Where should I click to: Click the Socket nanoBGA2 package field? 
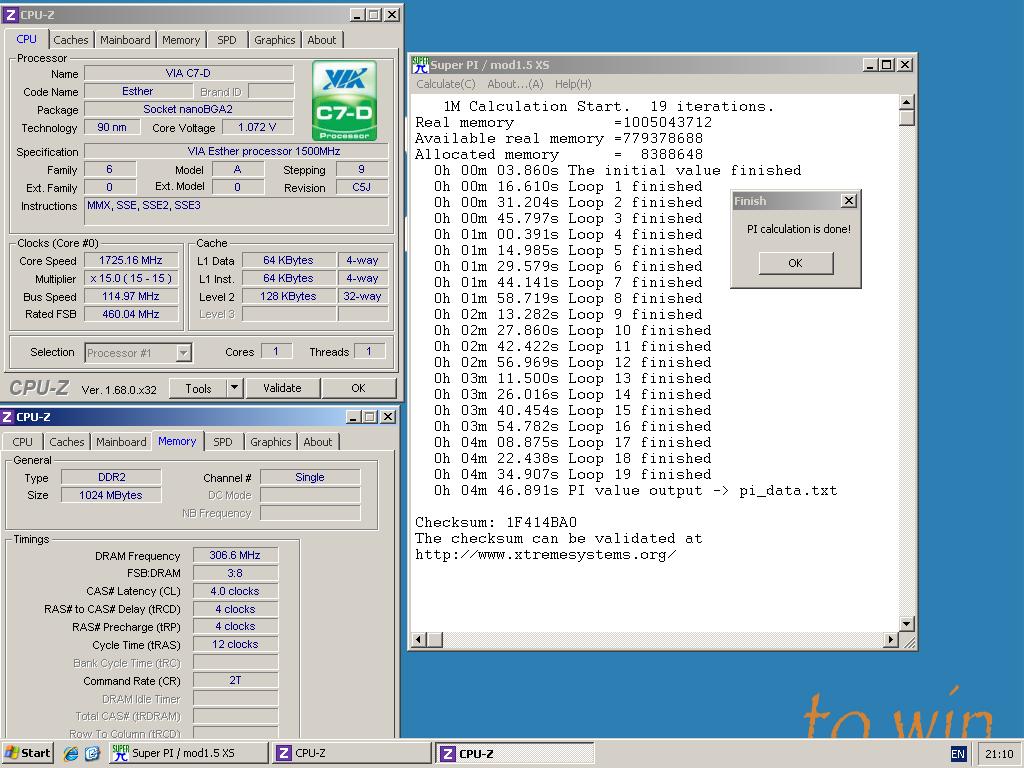point(189,109)
